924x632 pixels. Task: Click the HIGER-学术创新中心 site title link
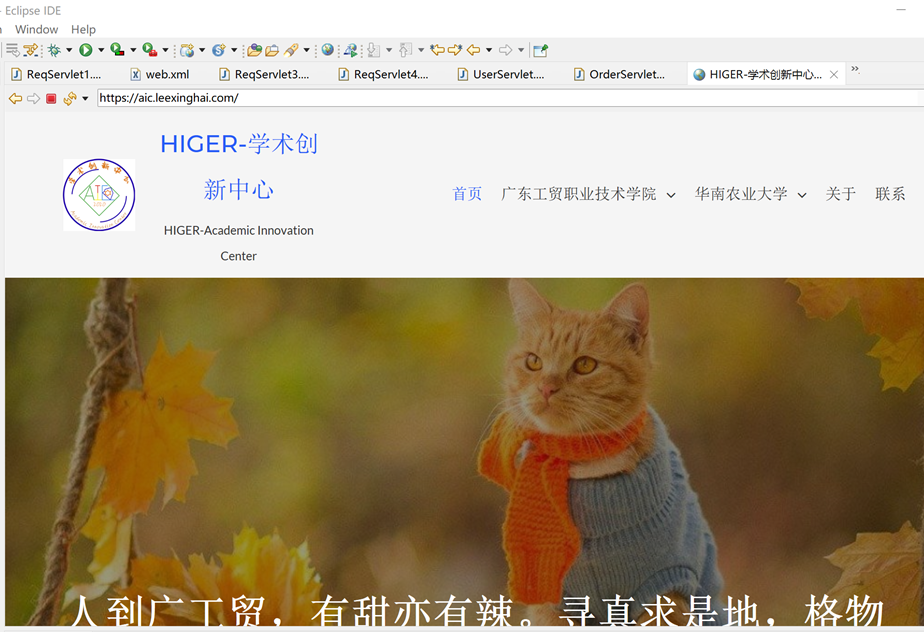pos(239,167)
